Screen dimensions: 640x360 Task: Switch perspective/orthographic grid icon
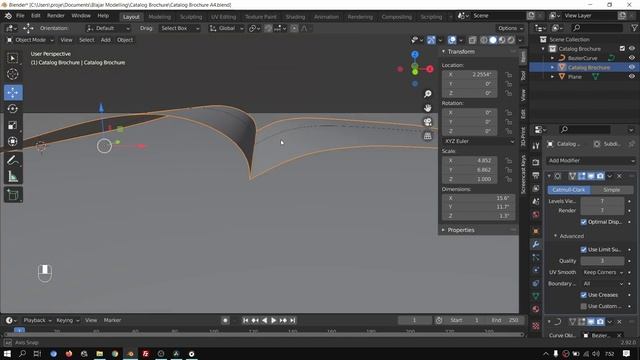(x=427, y=136)
